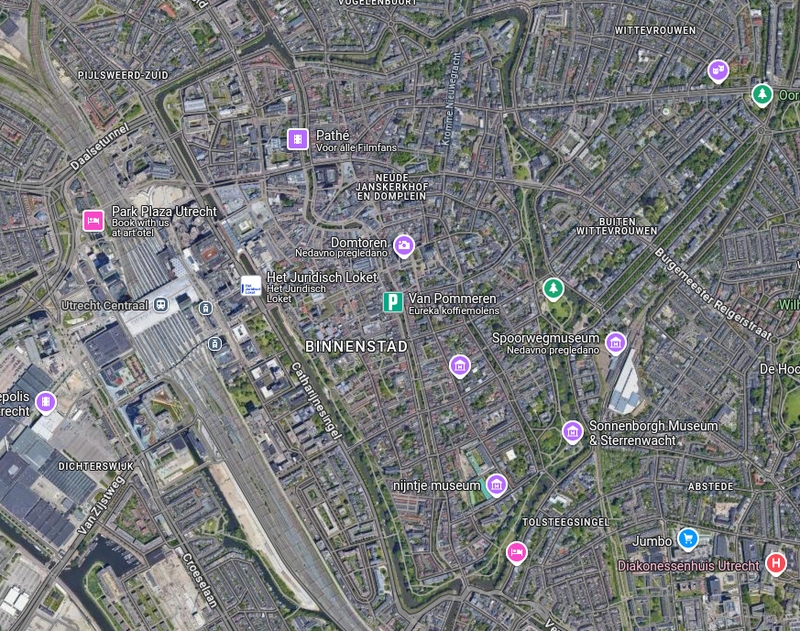Open the Sonnenborgh Museum marker icon
This screenshot has height=631, width=800.
point(572,432)
